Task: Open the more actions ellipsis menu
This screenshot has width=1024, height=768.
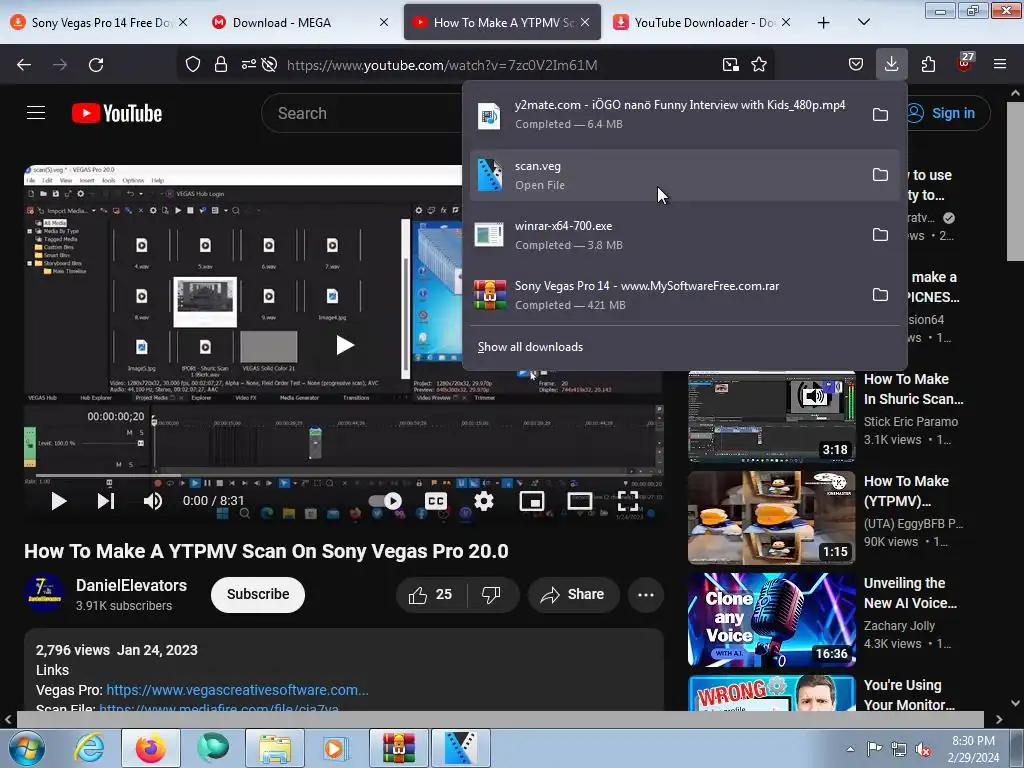Action: [646, 594]
